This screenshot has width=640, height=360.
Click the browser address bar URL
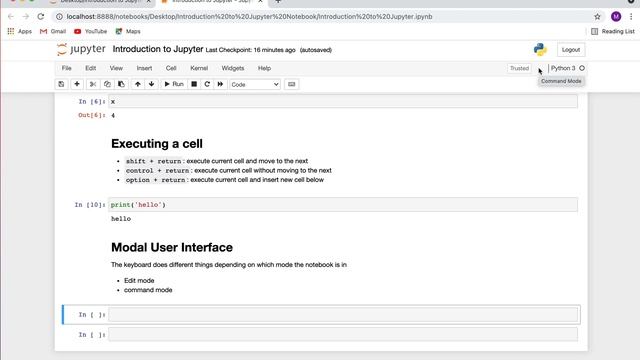coord(249,17)
